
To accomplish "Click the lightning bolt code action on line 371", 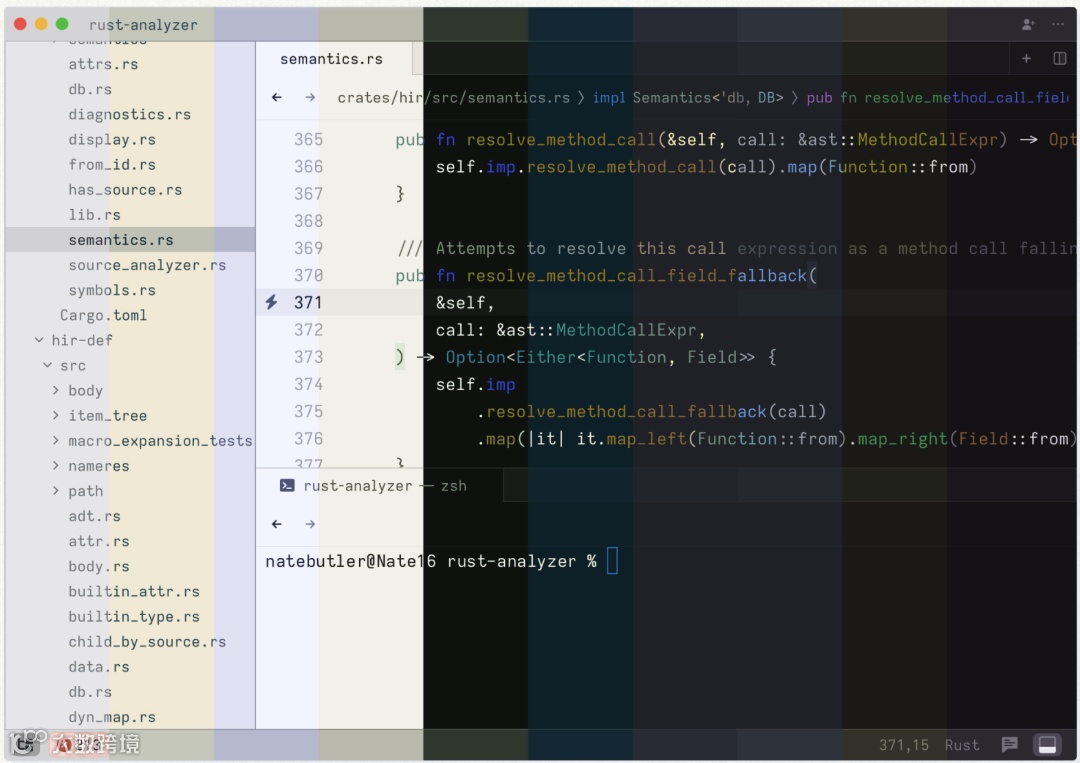I will (x=271, y=302).
